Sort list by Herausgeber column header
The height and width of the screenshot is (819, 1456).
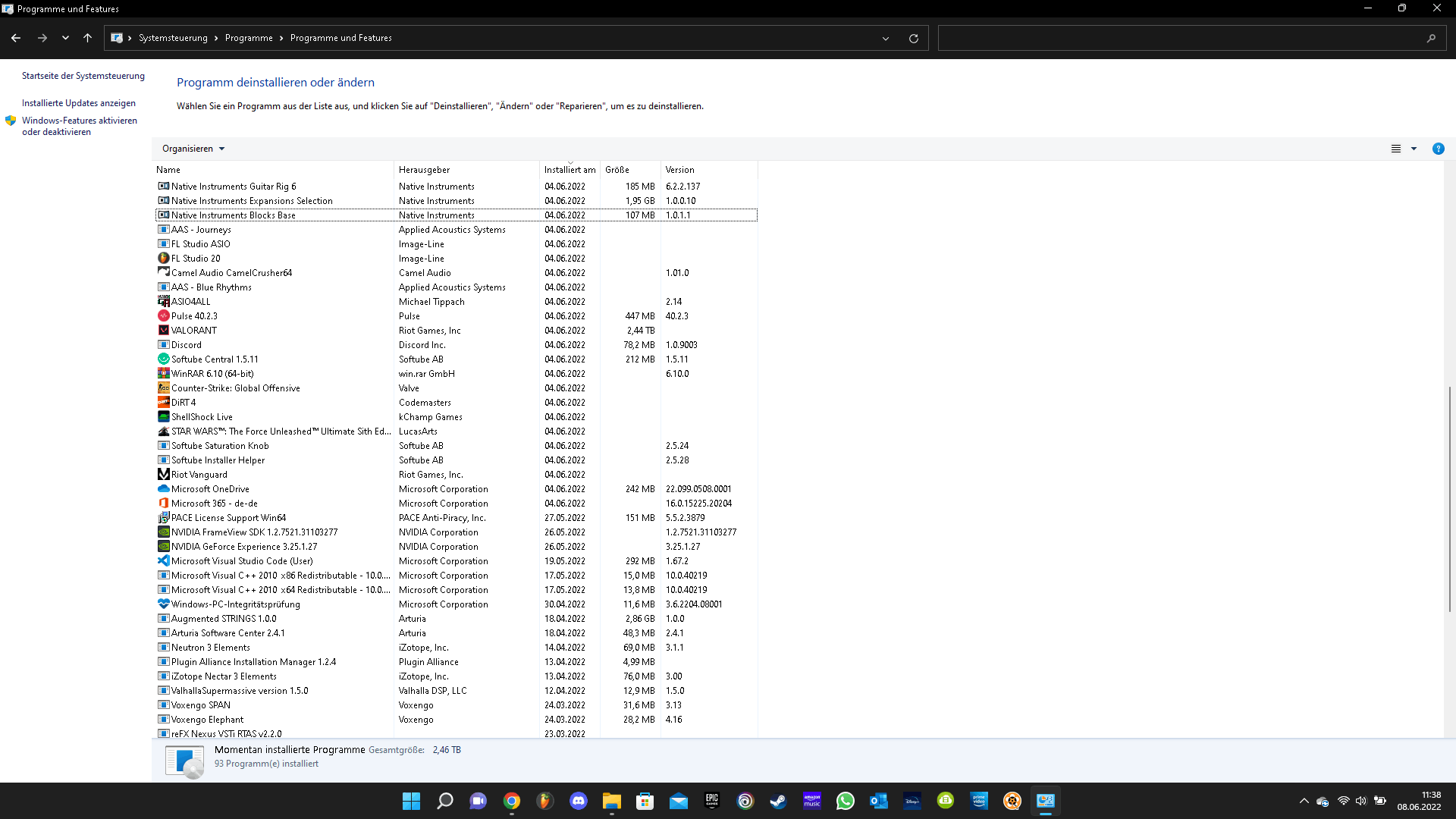click(466, 170)
